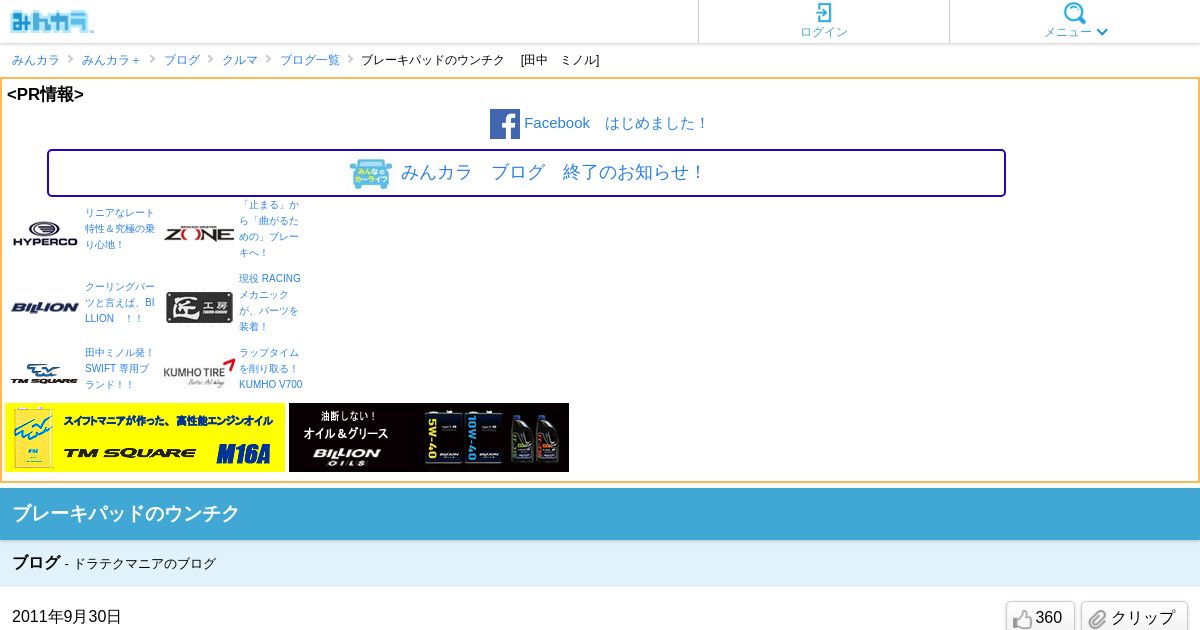The height and width of the screenshot is (630, 1200).
Task: Click the HYPERCO logo
Action: point(45,234)
